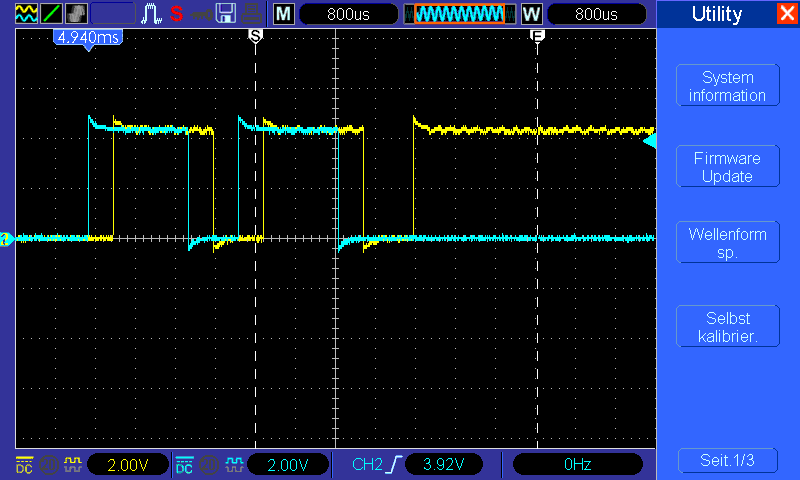Click the pulse waveform acquisition icon
The height and width of the screenshot is (480, 800).
point(152,13)
